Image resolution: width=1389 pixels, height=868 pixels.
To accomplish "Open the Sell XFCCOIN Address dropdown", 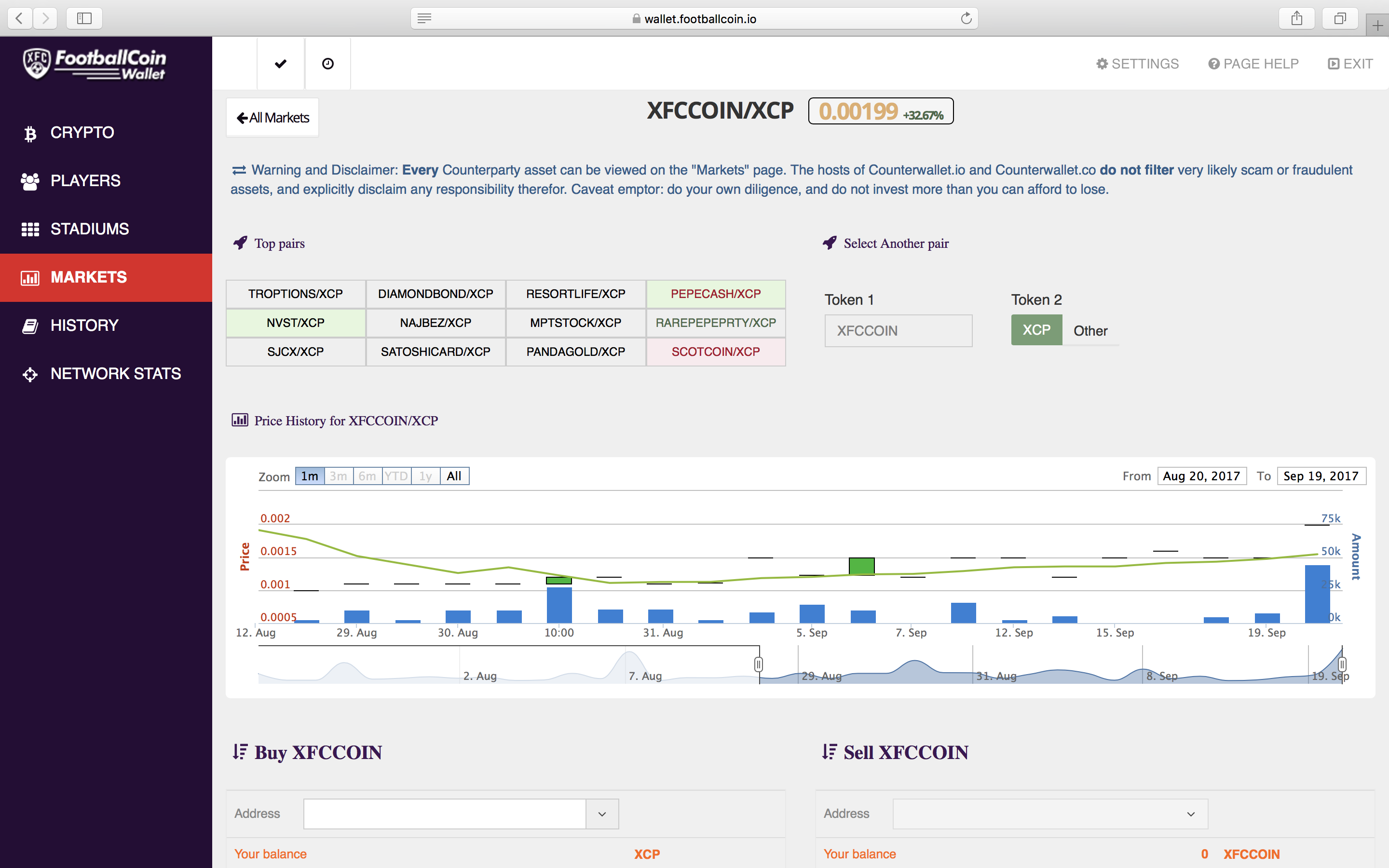I will [1050, 814].
